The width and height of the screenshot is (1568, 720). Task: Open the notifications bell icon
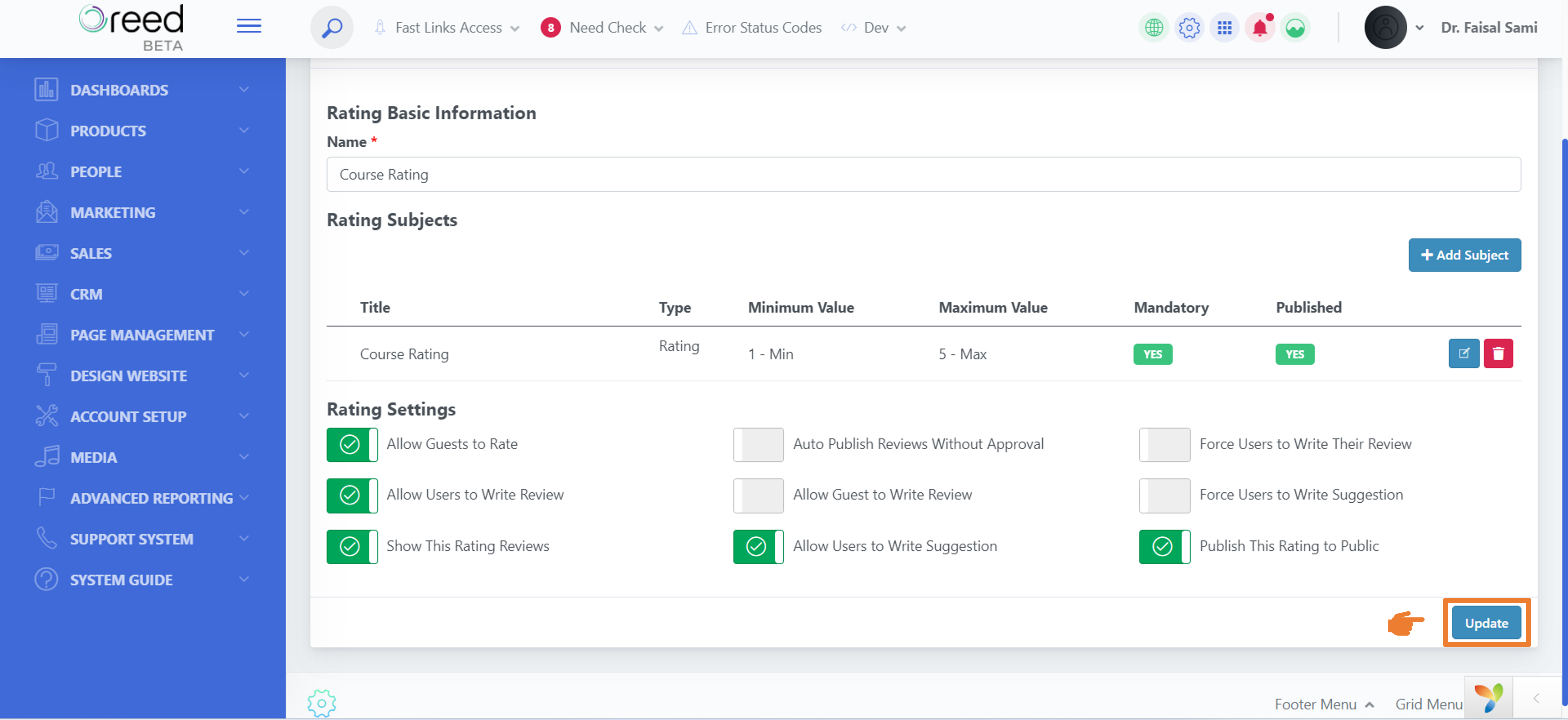1259,27
